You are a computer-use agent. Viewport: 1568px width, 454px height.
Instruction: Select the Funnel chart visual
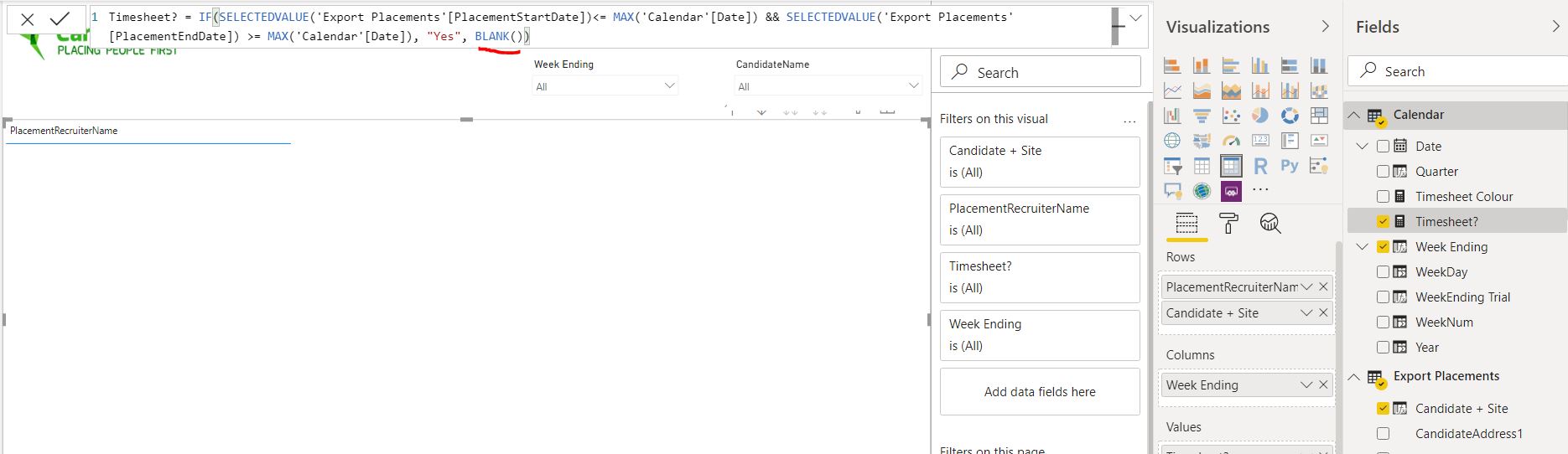(1202, 116)
